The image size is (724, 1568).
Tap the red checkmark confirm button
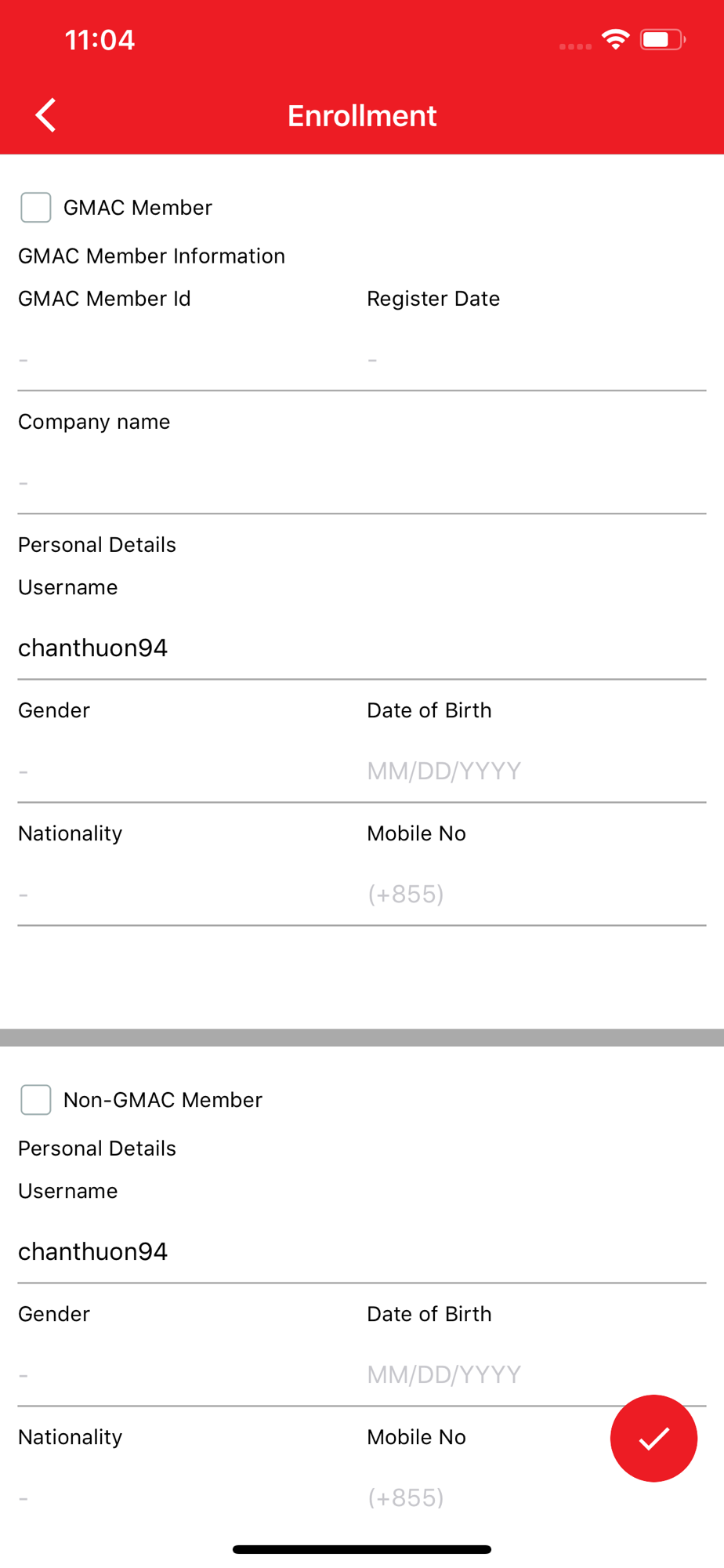tap(653, 1438)
